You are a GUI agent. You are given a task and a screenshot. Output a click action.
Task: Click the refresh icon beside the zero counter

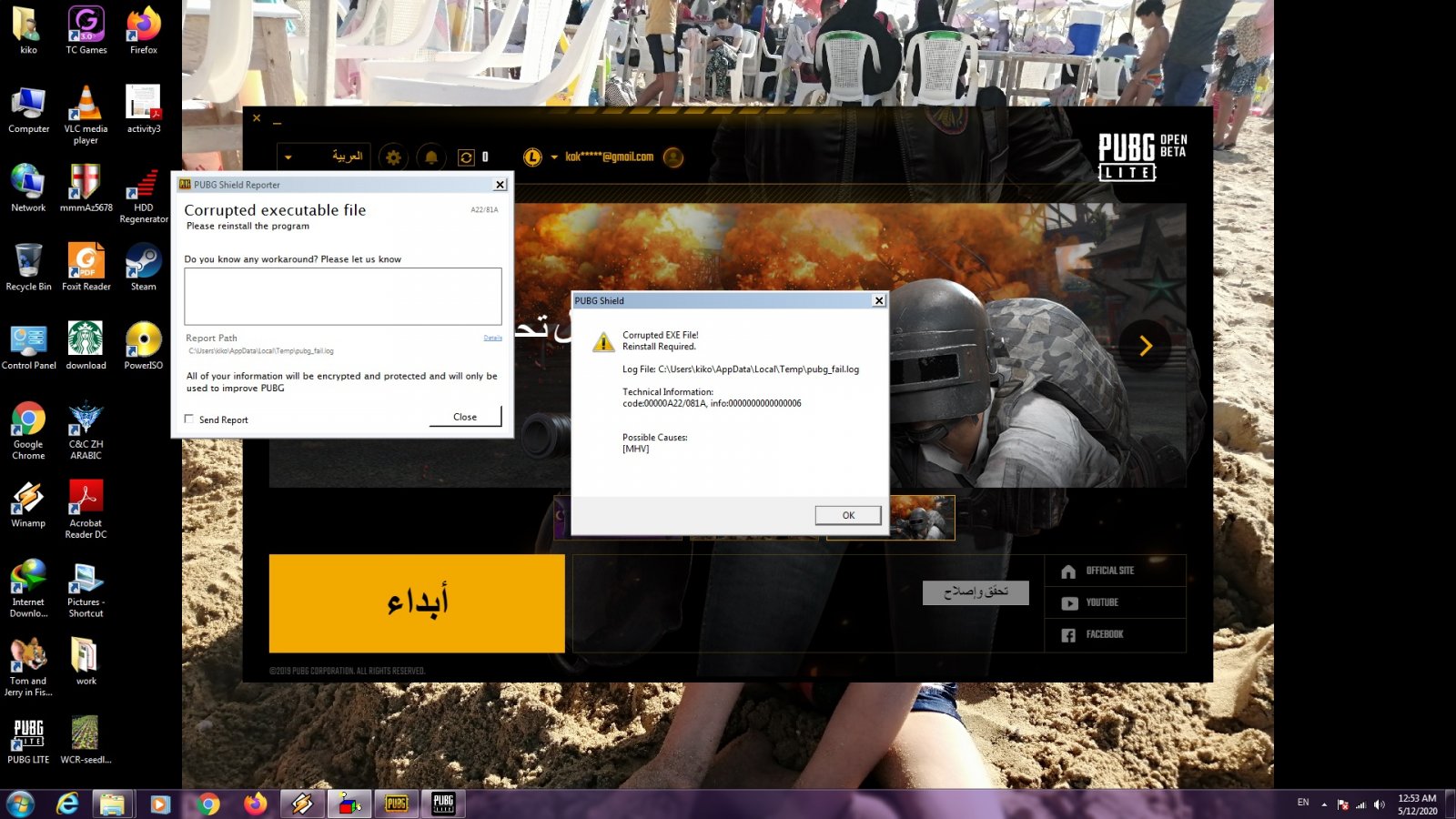(x=466, y=157)
